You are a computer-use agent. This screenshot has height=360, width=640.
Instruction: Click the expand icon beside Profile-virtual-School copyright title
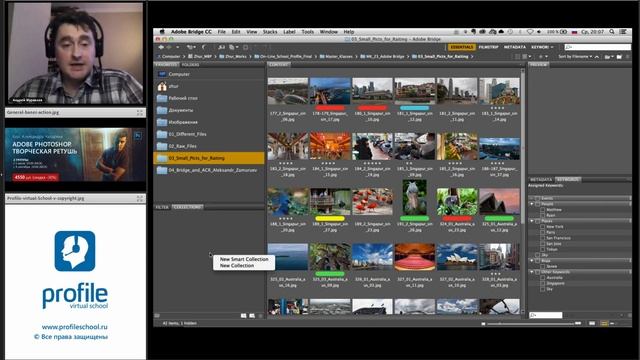coord(140,198)
